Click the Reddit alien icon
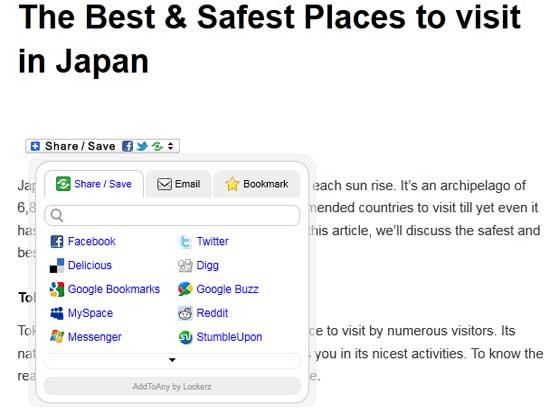The image size is (546, 411). [x=185, y=313]
